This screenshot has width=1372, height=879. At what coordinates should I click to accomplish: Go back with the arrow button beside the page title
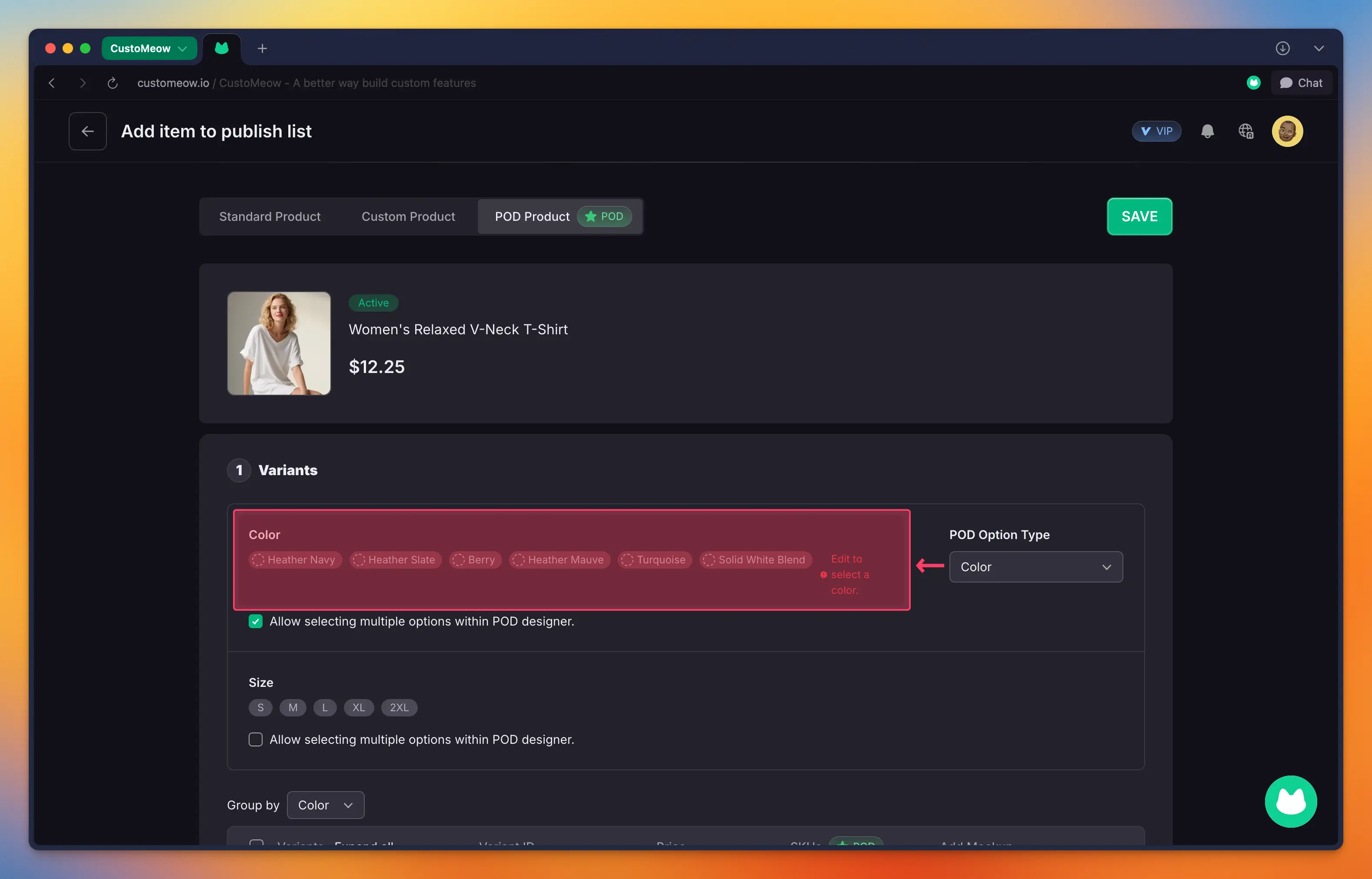coord(87,131)
